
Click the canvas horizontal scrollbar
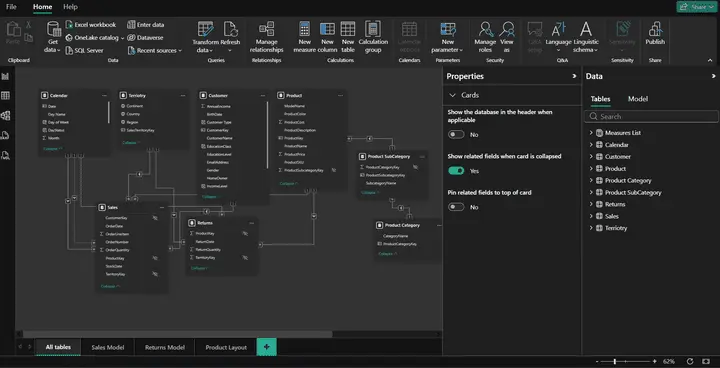(177, 334)
